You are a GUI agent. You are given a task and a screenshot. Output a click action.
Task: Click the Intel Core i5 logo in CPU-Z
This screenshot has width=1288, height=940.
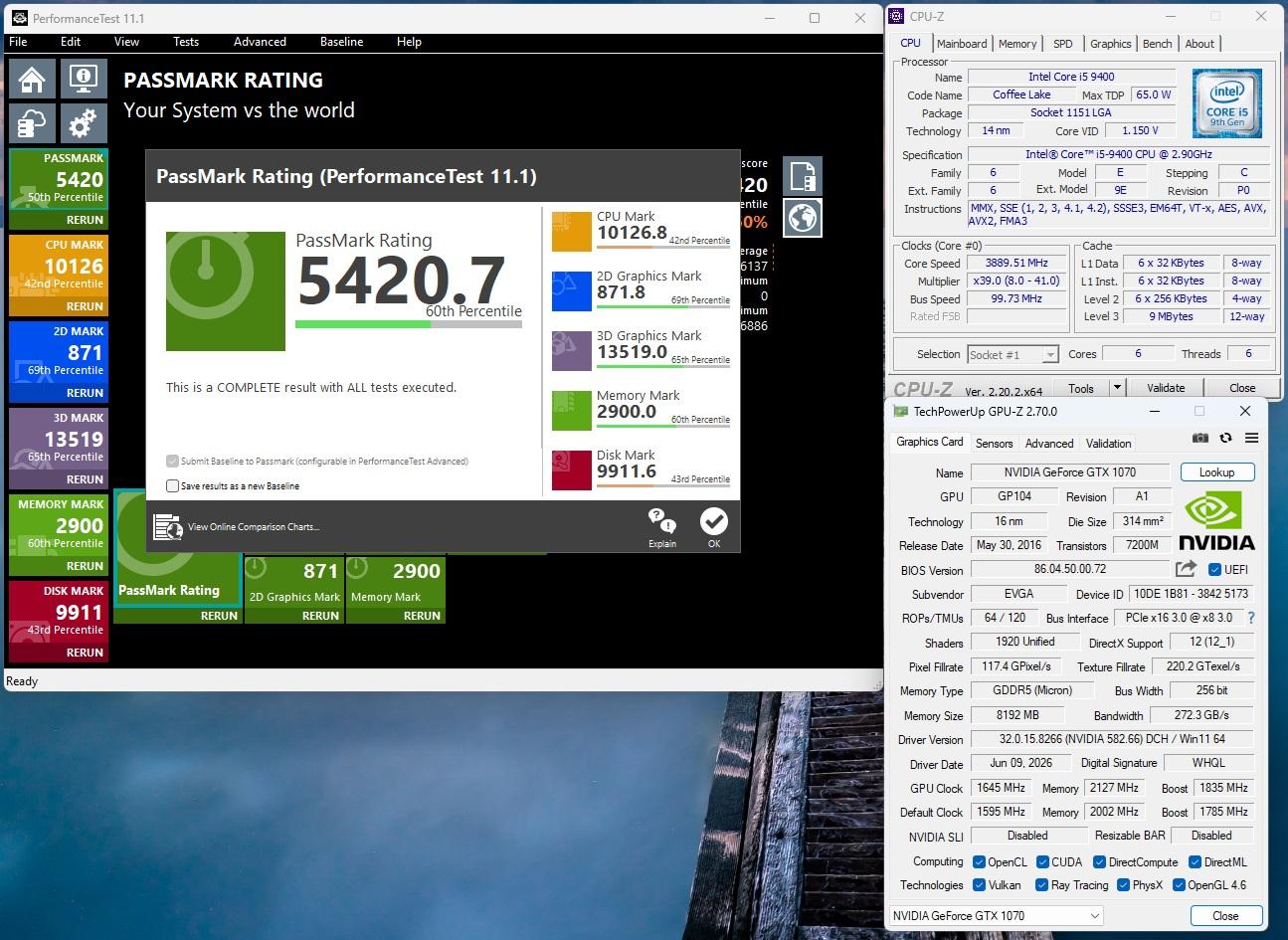(1227, 103)
